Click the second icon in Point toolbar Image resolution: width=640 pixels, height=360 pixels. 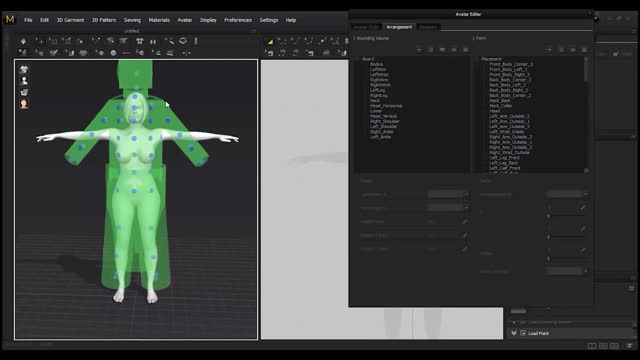562,49
